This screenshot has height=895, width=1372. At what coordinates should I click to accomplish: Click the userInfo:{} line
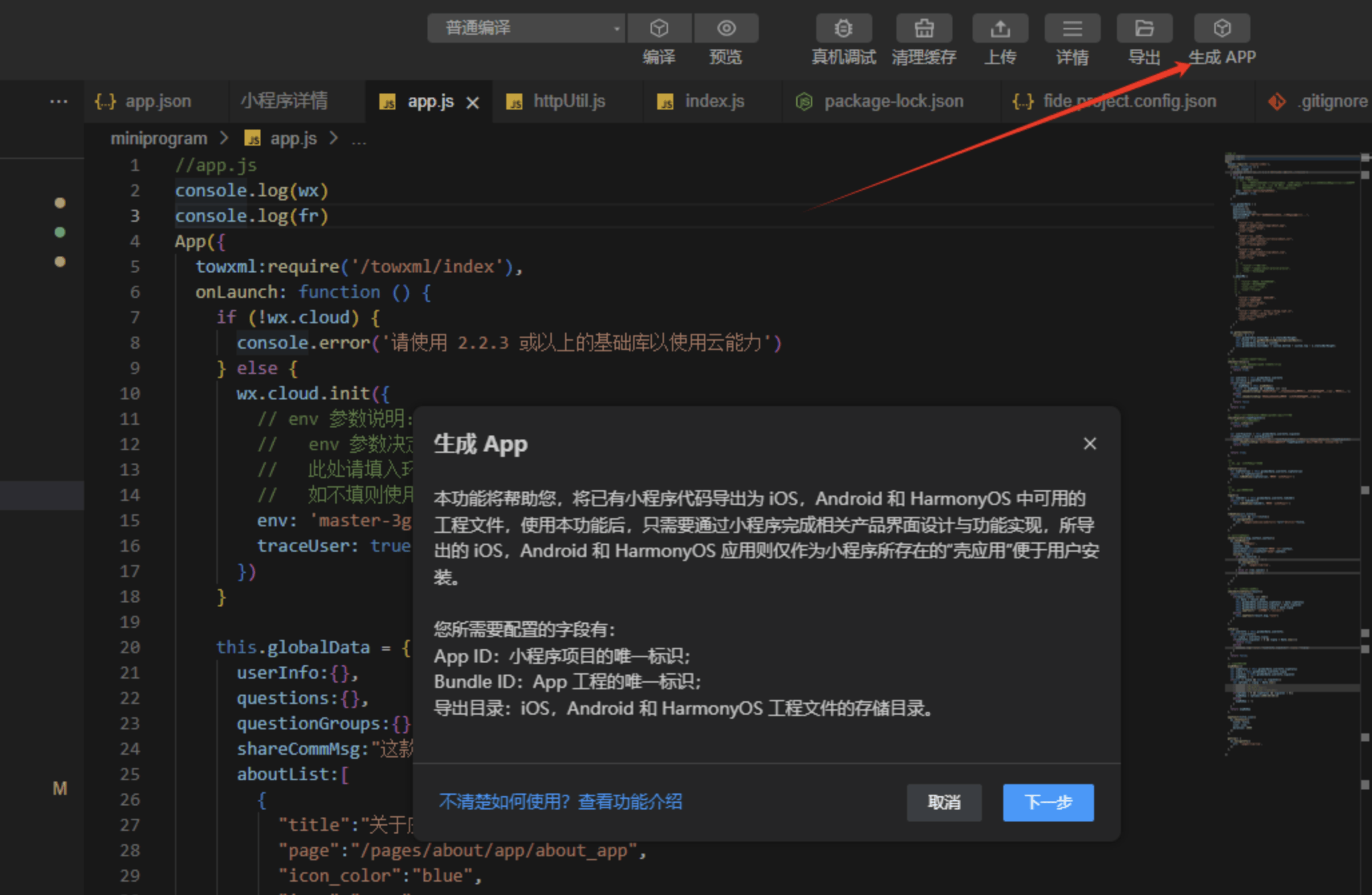298,673
